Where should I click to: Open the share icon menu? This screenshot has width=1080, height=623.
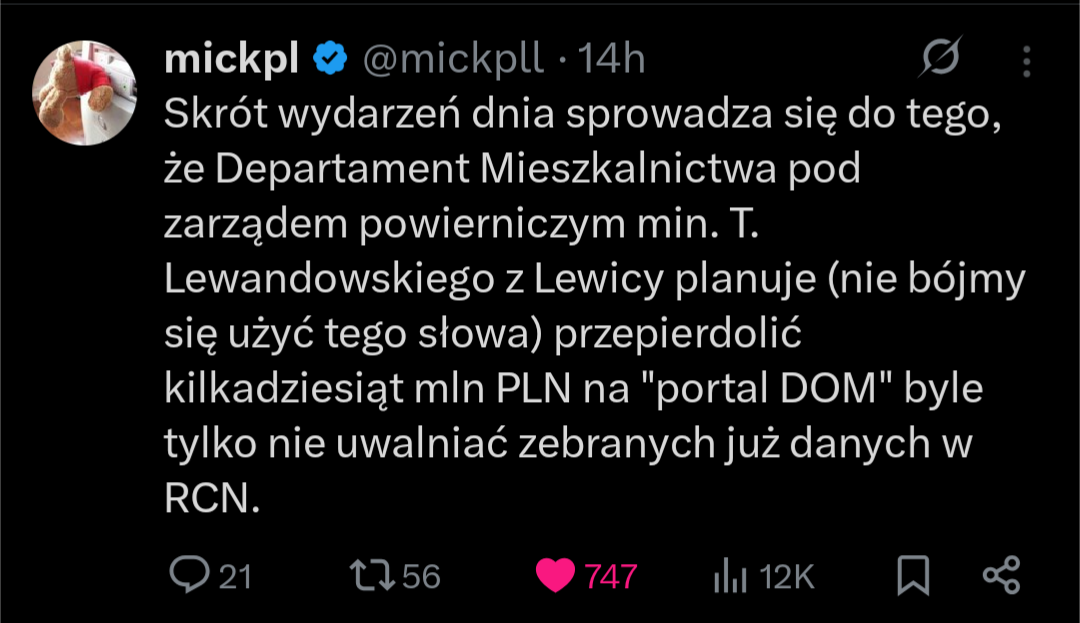[1001, 575]
